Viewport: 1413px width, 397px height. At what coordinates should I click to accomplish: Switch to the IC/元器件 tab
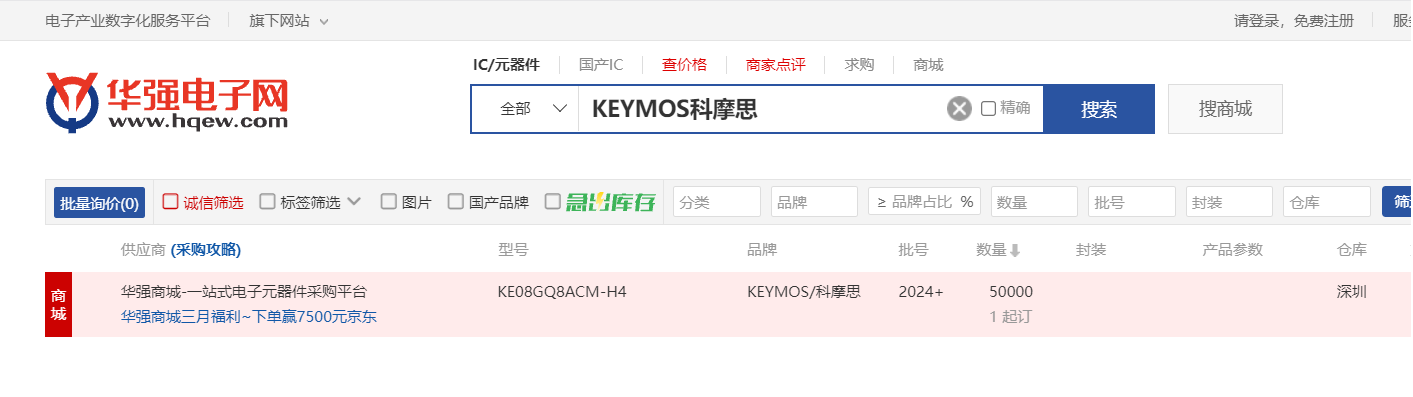506,65
